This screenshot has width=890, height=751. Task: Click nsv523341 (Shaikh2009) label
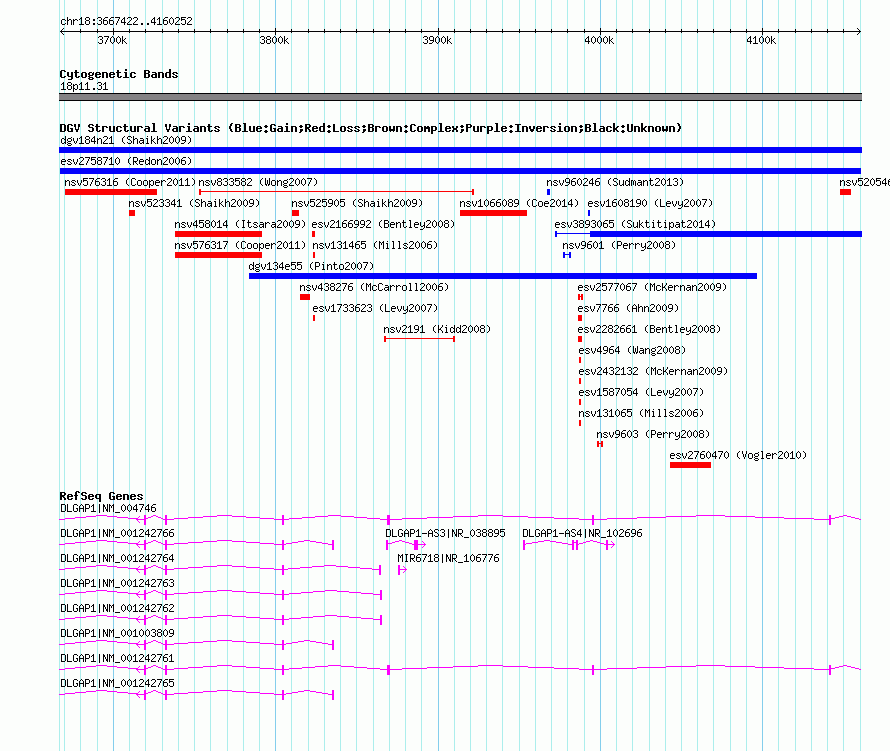(x=194, y=203)
